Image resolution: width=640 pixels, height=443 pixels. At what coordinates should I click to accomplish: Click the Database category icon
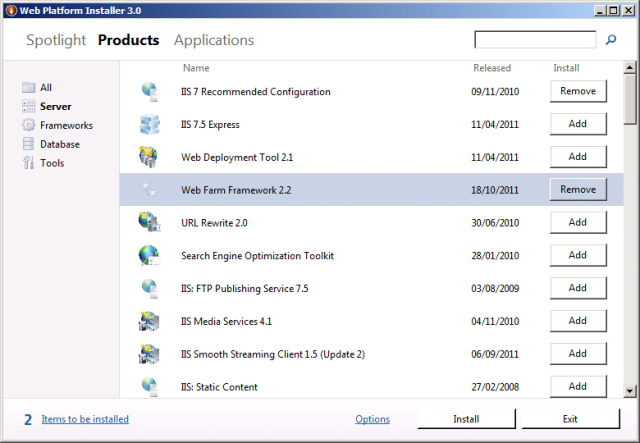(x=29, y=144)
